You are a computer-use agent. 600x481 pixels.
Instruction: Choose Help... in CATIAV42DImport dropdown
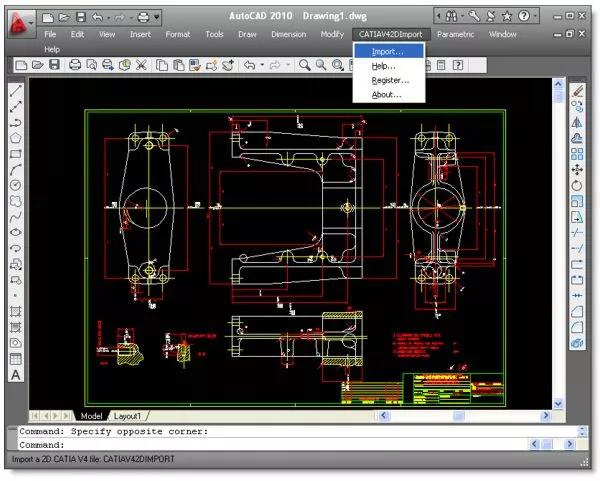click(x=389, y=66)
